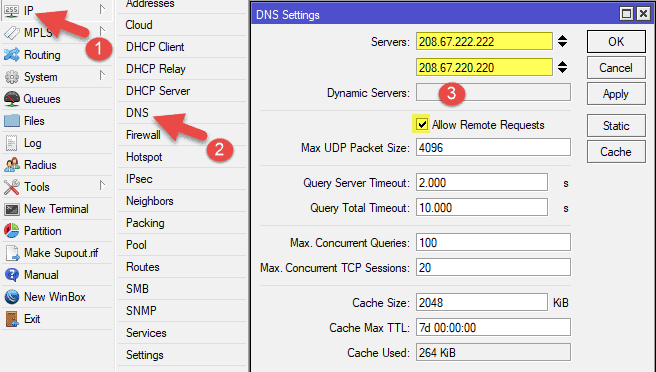Click the Apply button
Screen dimensions: 656x372
click(616, 94)
